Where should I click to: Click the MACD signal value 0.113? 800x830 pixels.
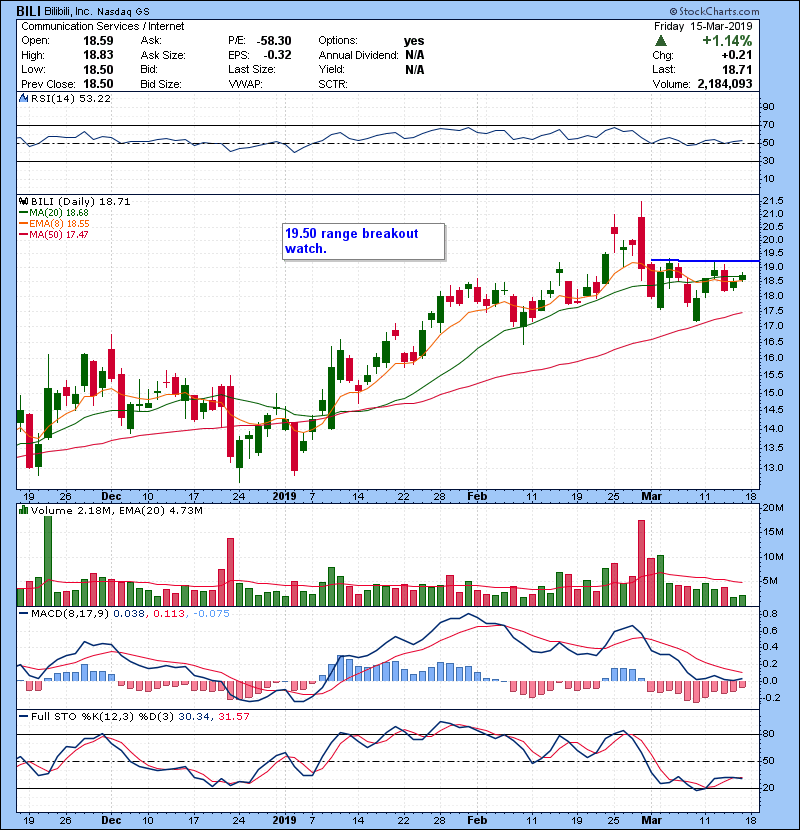pyautogui.click(x=169, y=614)
